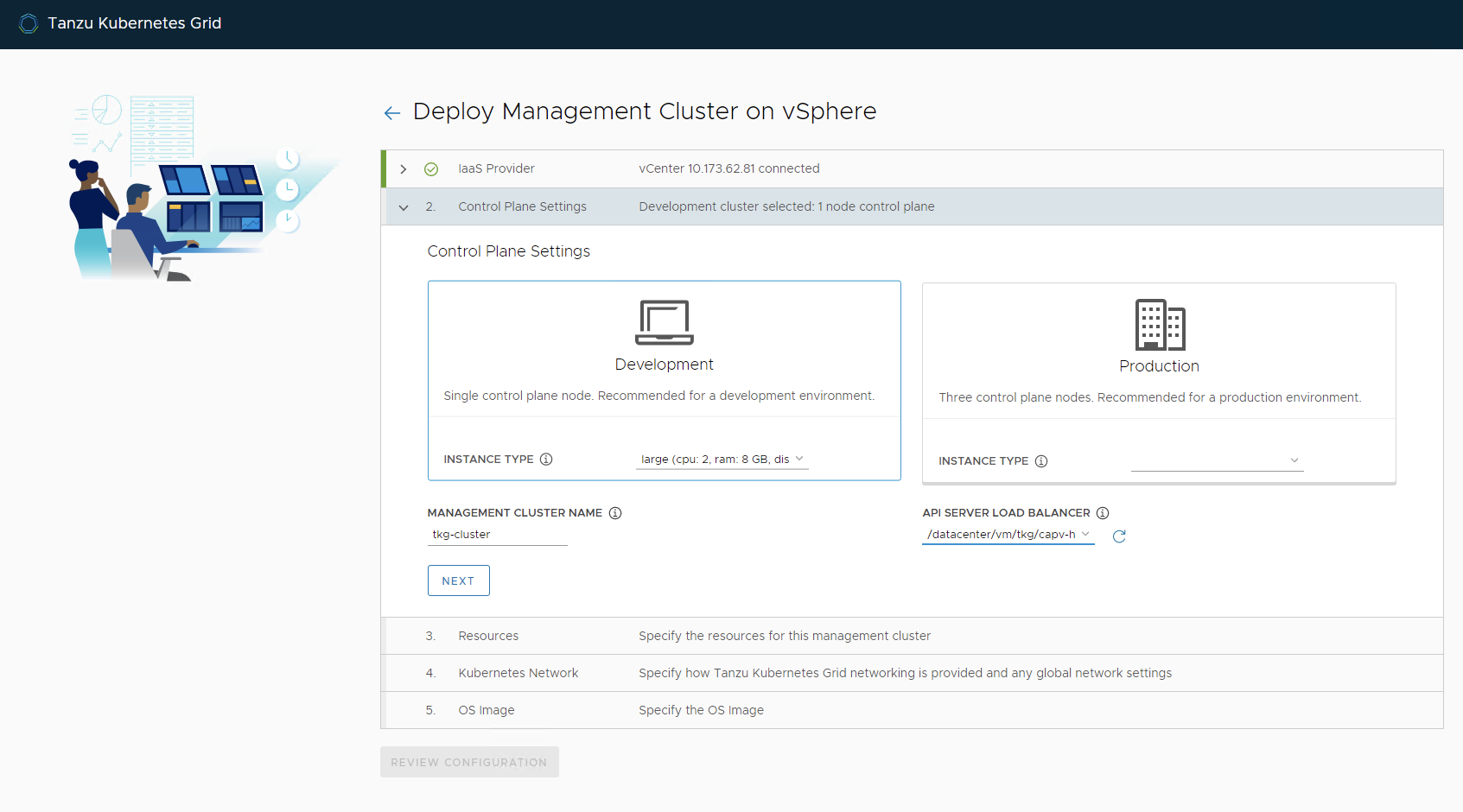Show info for API Server Load Balancer
The width and height of the screenshot is (1463, 812).
click(x=1103, y=513)
